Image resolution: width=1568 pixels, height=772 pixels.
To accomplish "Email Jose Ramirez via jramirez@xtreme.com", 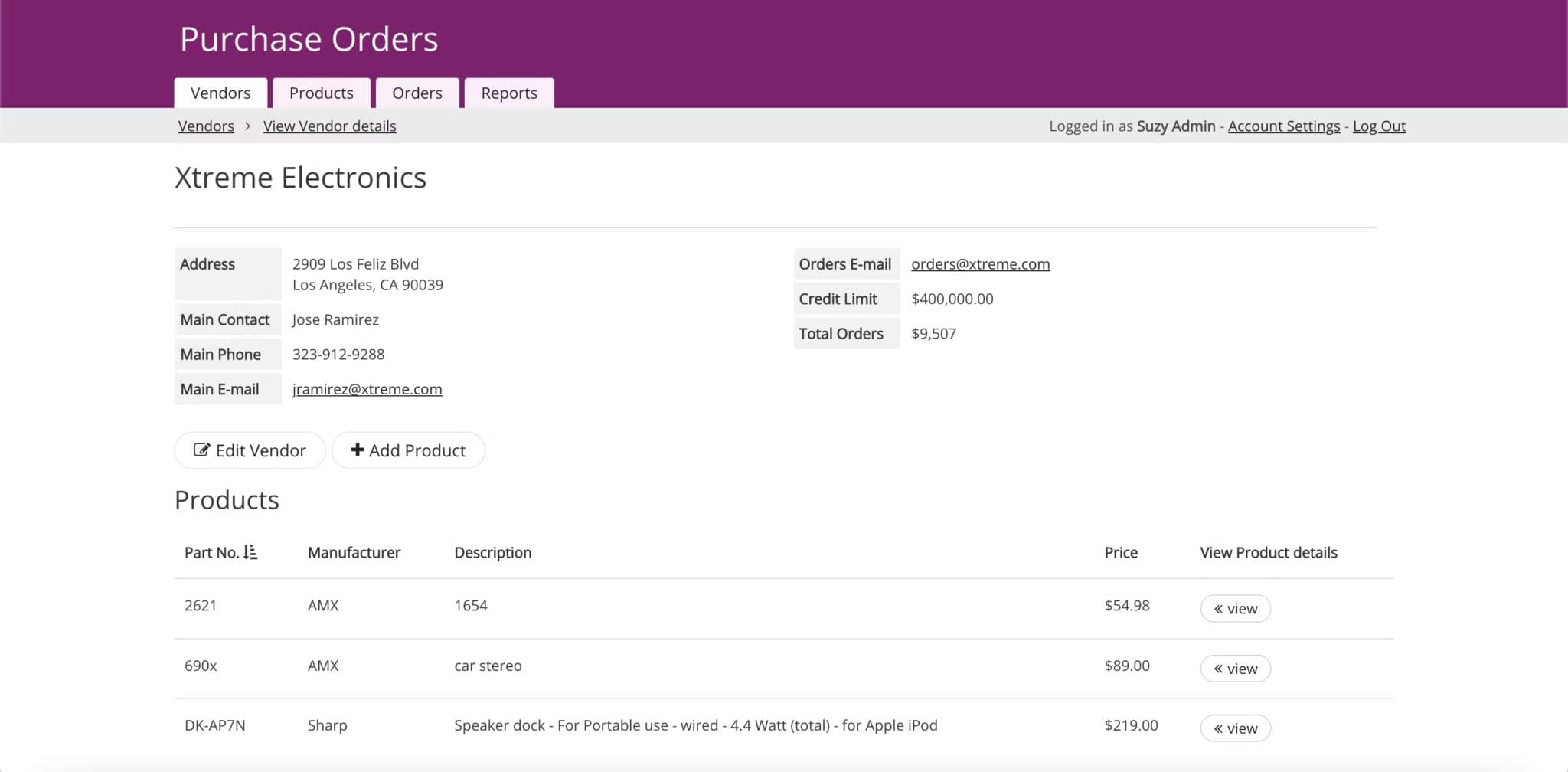I will [x=367, y=389].
